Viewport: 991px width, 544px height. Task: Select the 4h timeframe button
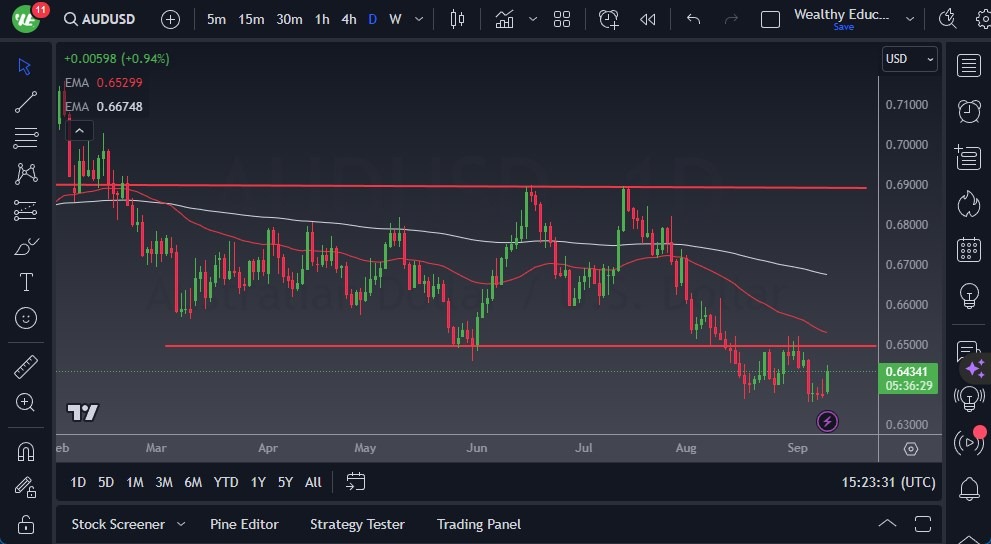click(x=348, y=19)
